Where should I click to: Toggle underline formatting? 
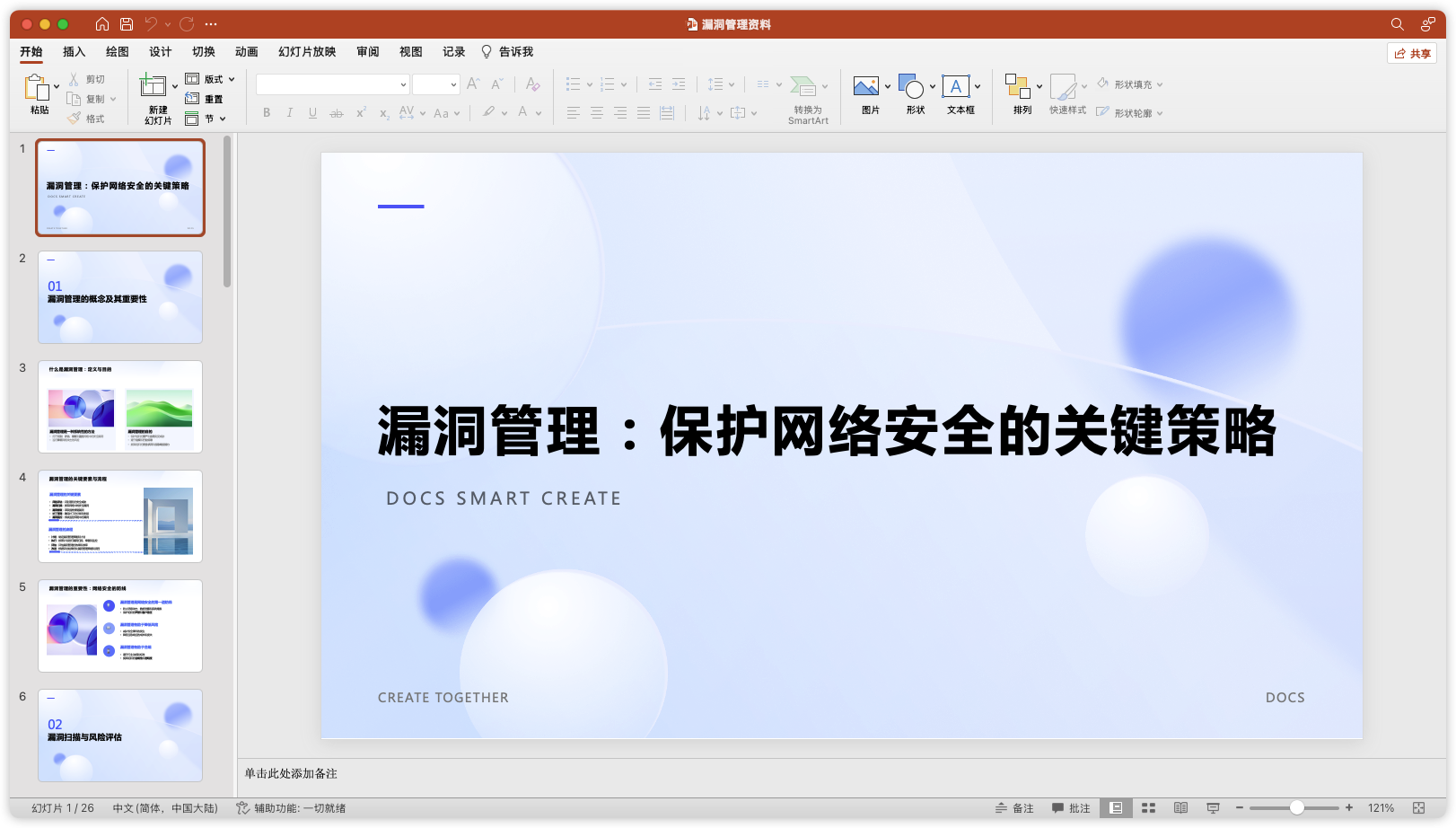[312, 112]
